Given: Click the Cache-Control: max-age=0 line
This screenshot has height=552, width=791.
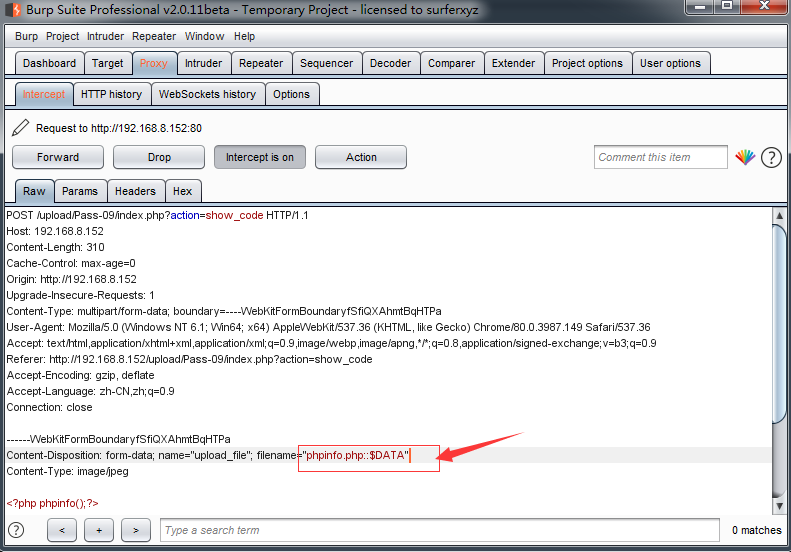Looking at the screenshot, I should [x=71, y=263].
